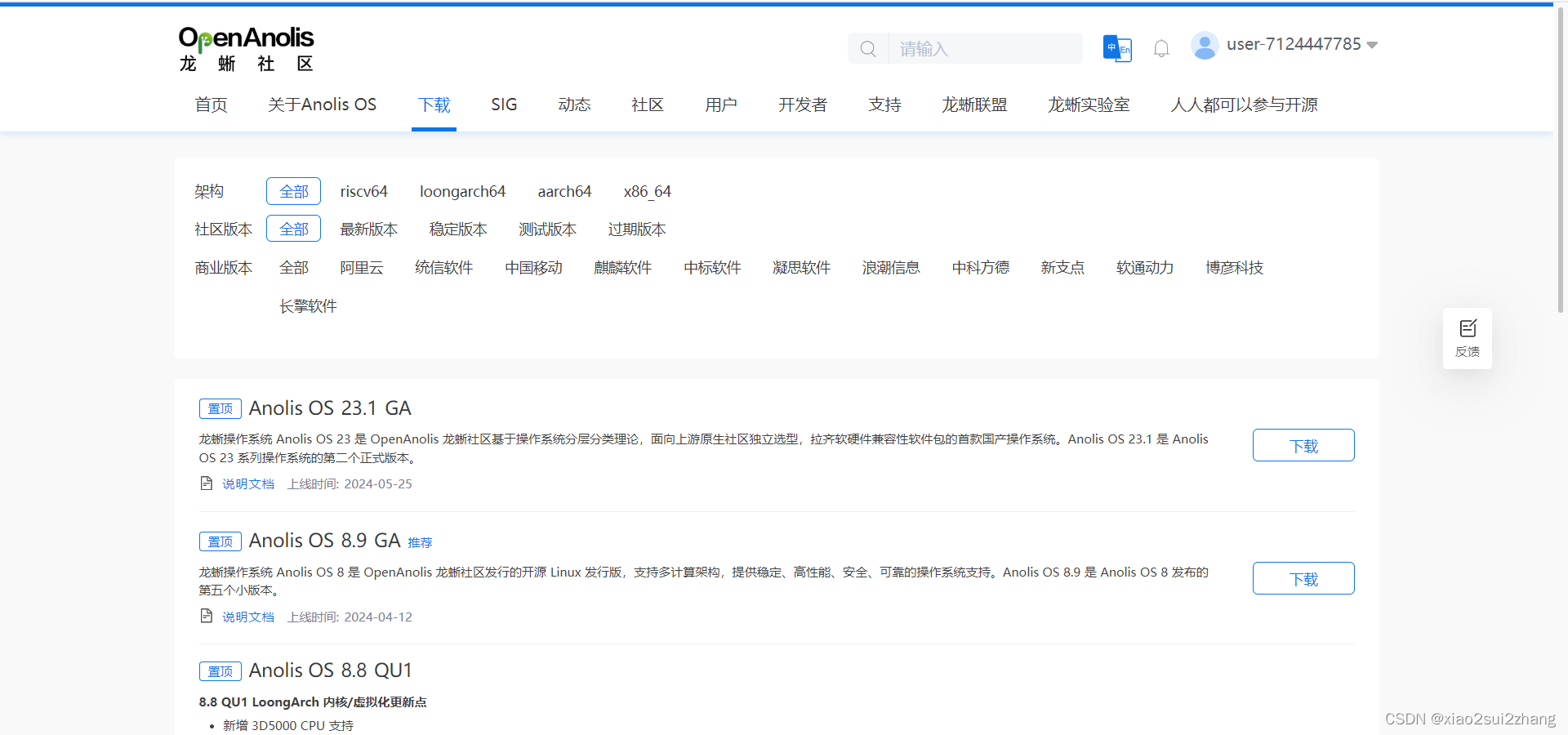
Task: Filter community version by 稳定版本
Action: pos(458,229)
